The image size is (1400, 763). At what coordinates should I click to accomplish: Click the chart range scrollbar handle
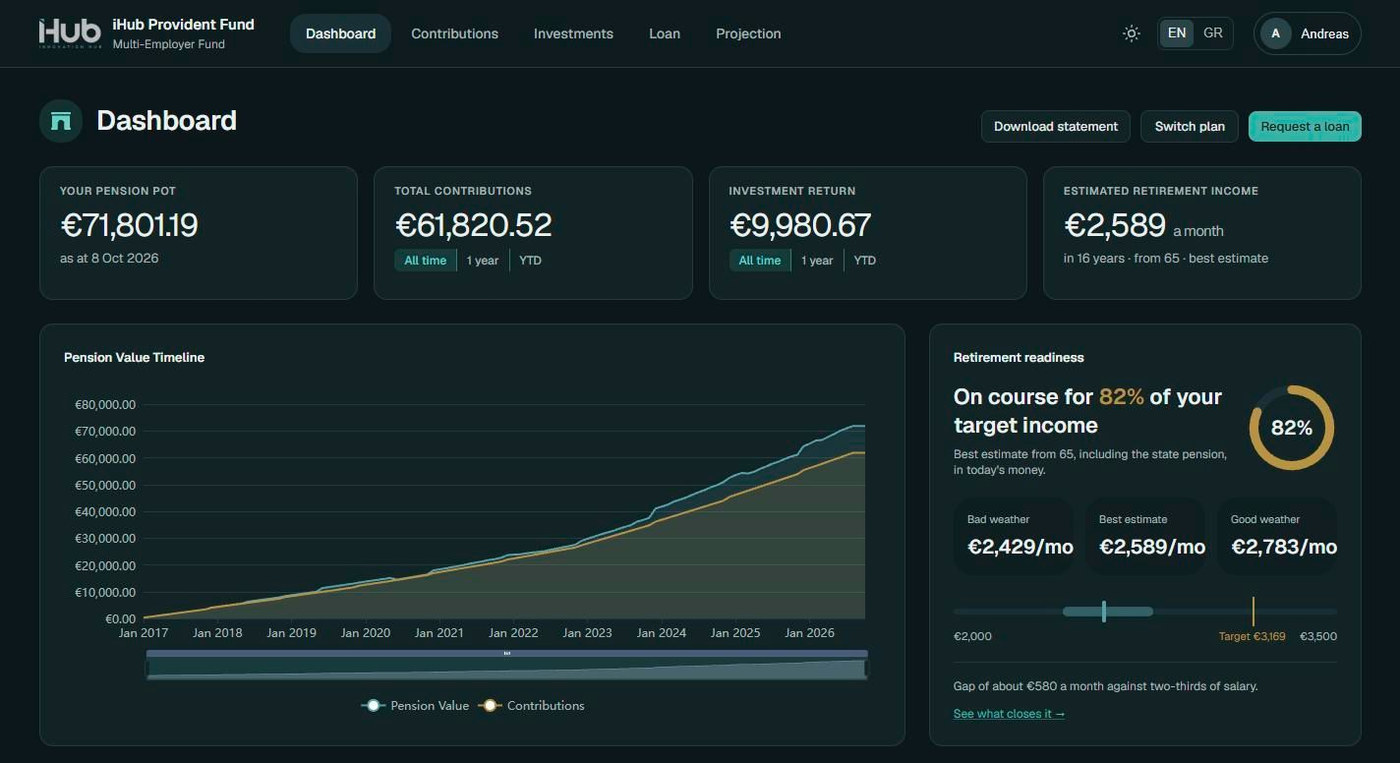(507, 653)
